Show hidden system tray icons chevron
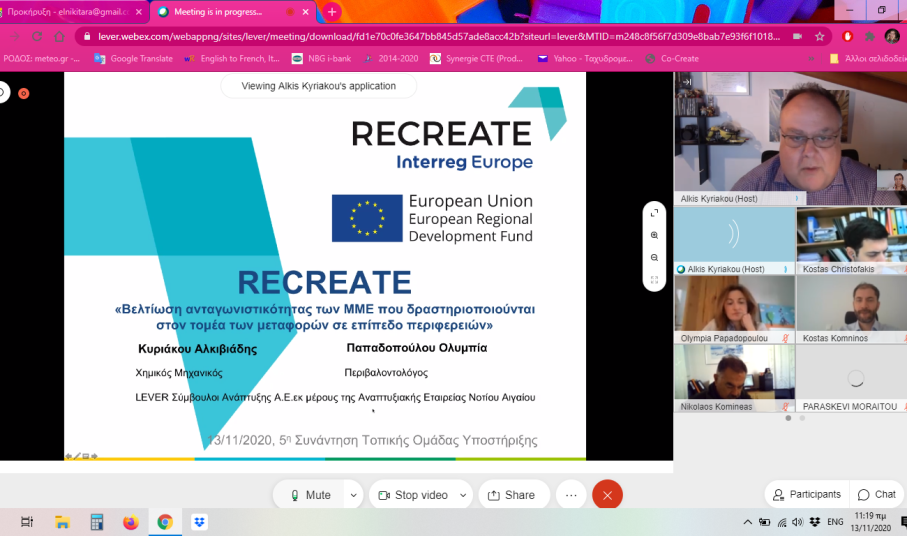 748,522
